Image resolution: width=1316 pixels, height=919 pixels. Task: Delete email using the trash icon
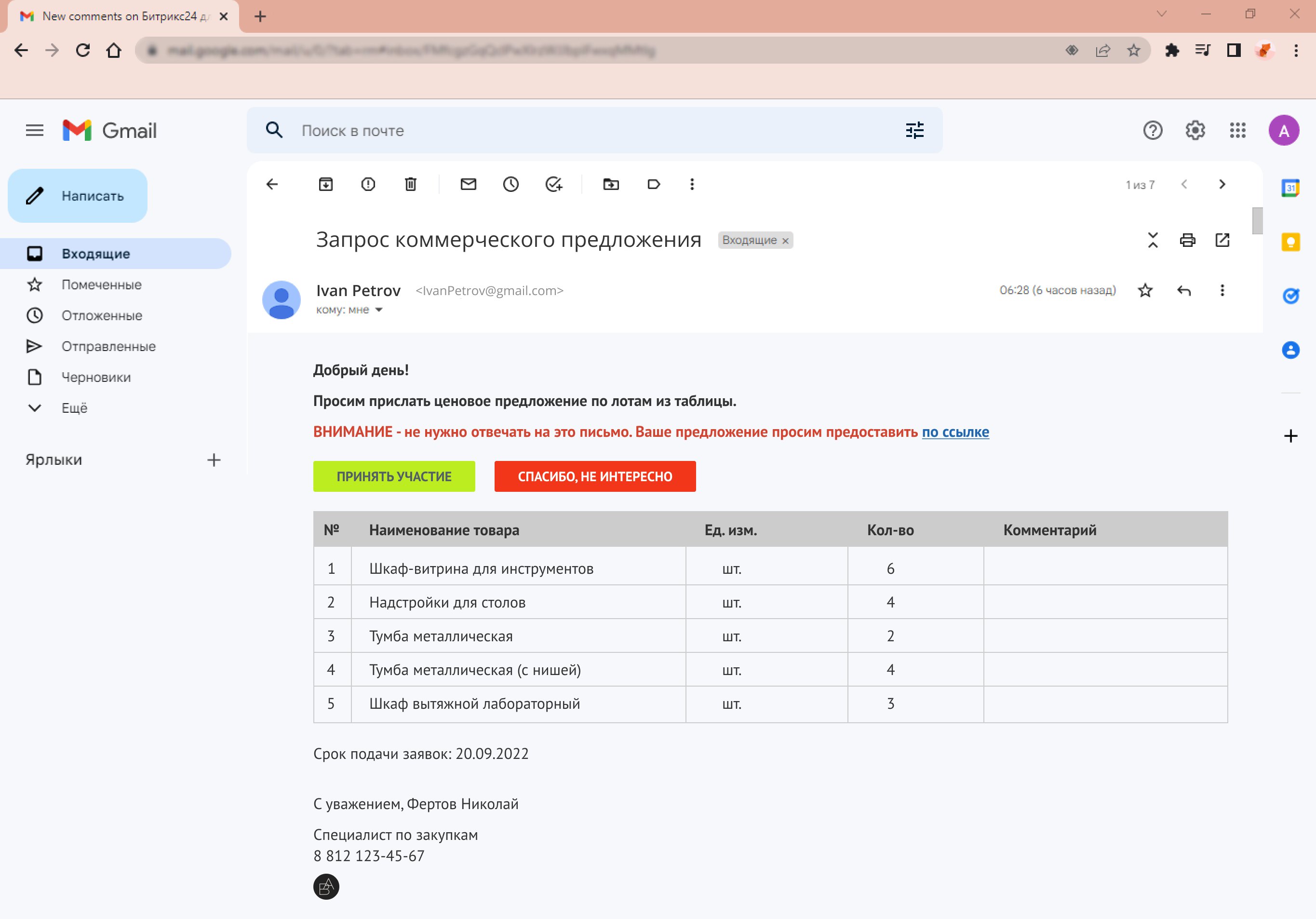tap(410, 184)
